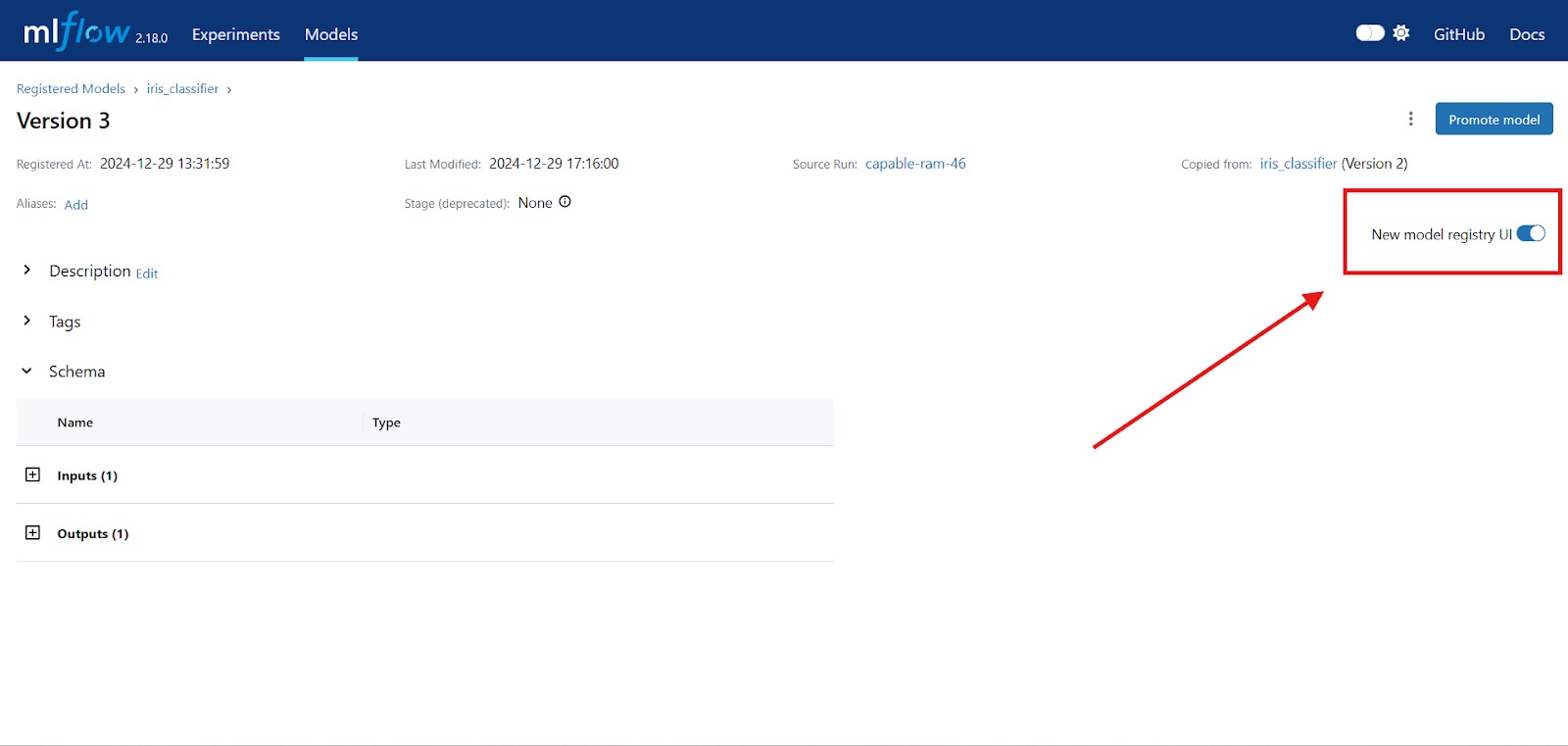Image resolution: width=1568 pixels, height=746 pixels.
Task: Click the MLflow logo
Action: [76, 32]
